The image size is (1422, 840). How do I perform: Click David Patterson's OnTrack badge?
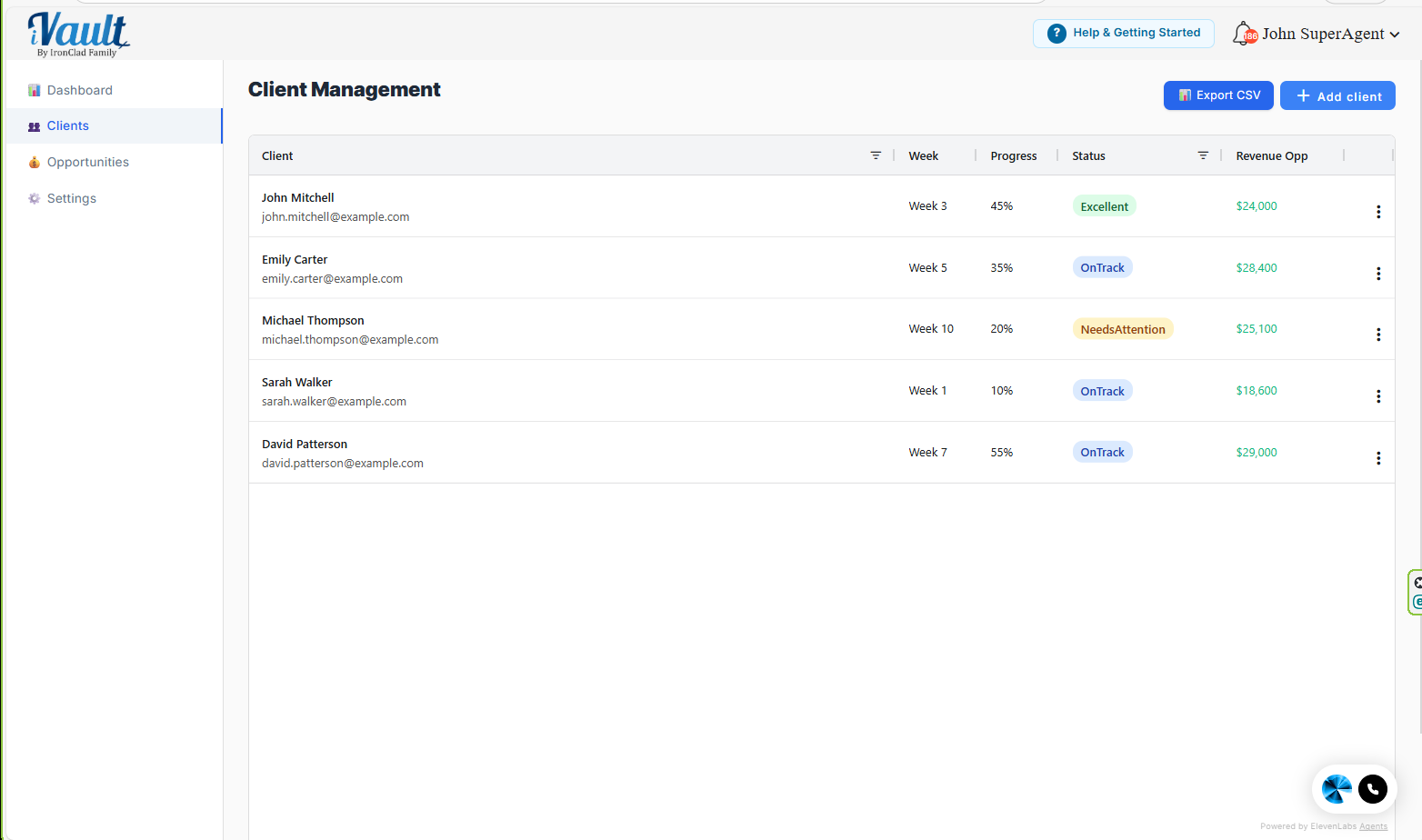(1102, 452)
